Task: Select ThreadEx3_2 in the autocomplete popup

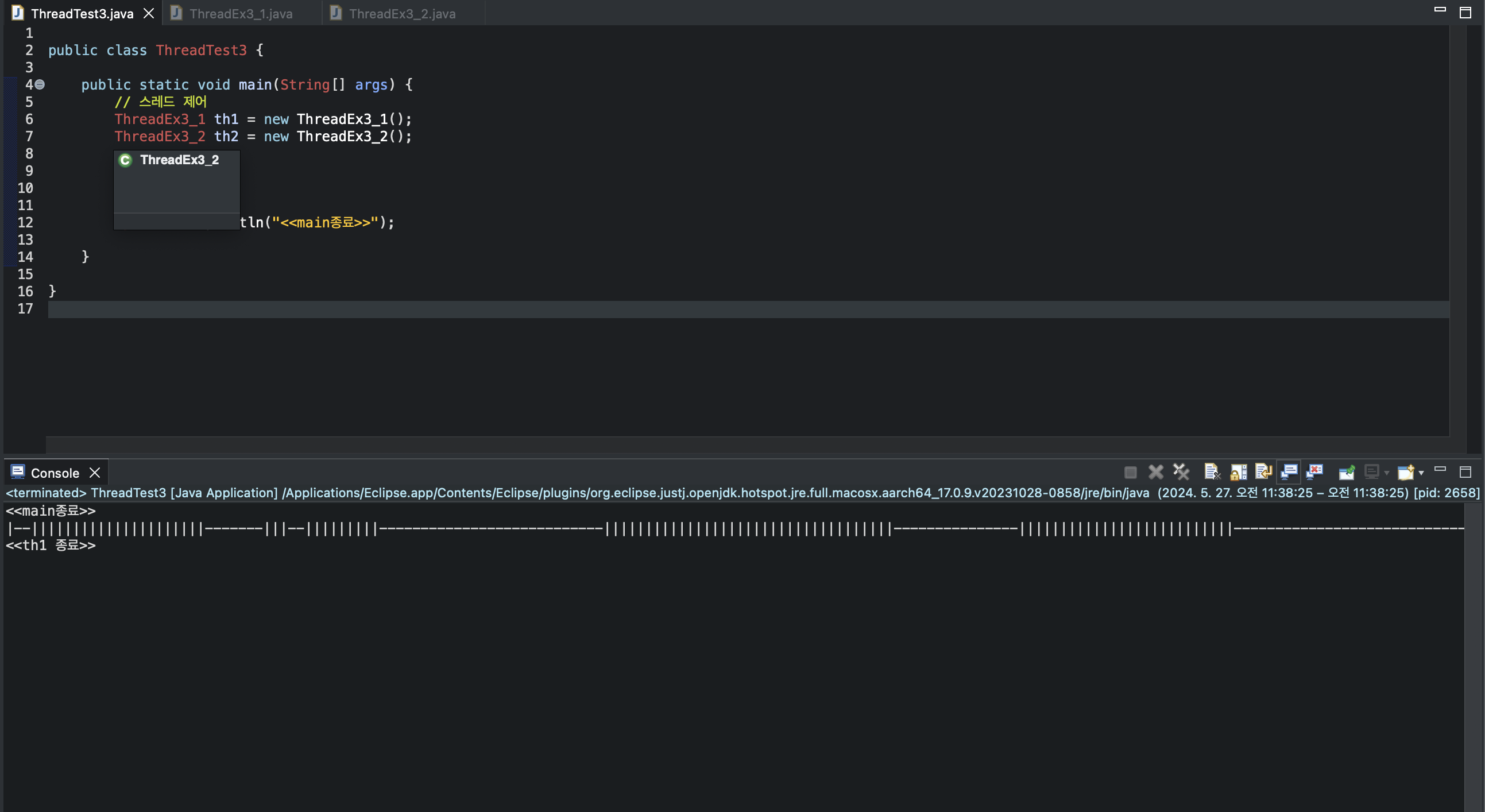Action: coord(179,160)
